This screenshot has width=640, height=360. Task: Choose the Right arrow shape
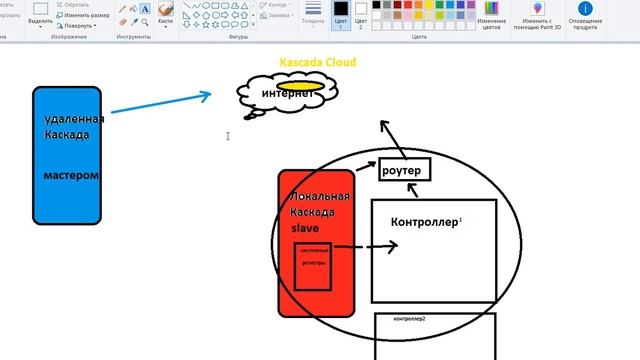pyautogui.click(x=225, y=15)
